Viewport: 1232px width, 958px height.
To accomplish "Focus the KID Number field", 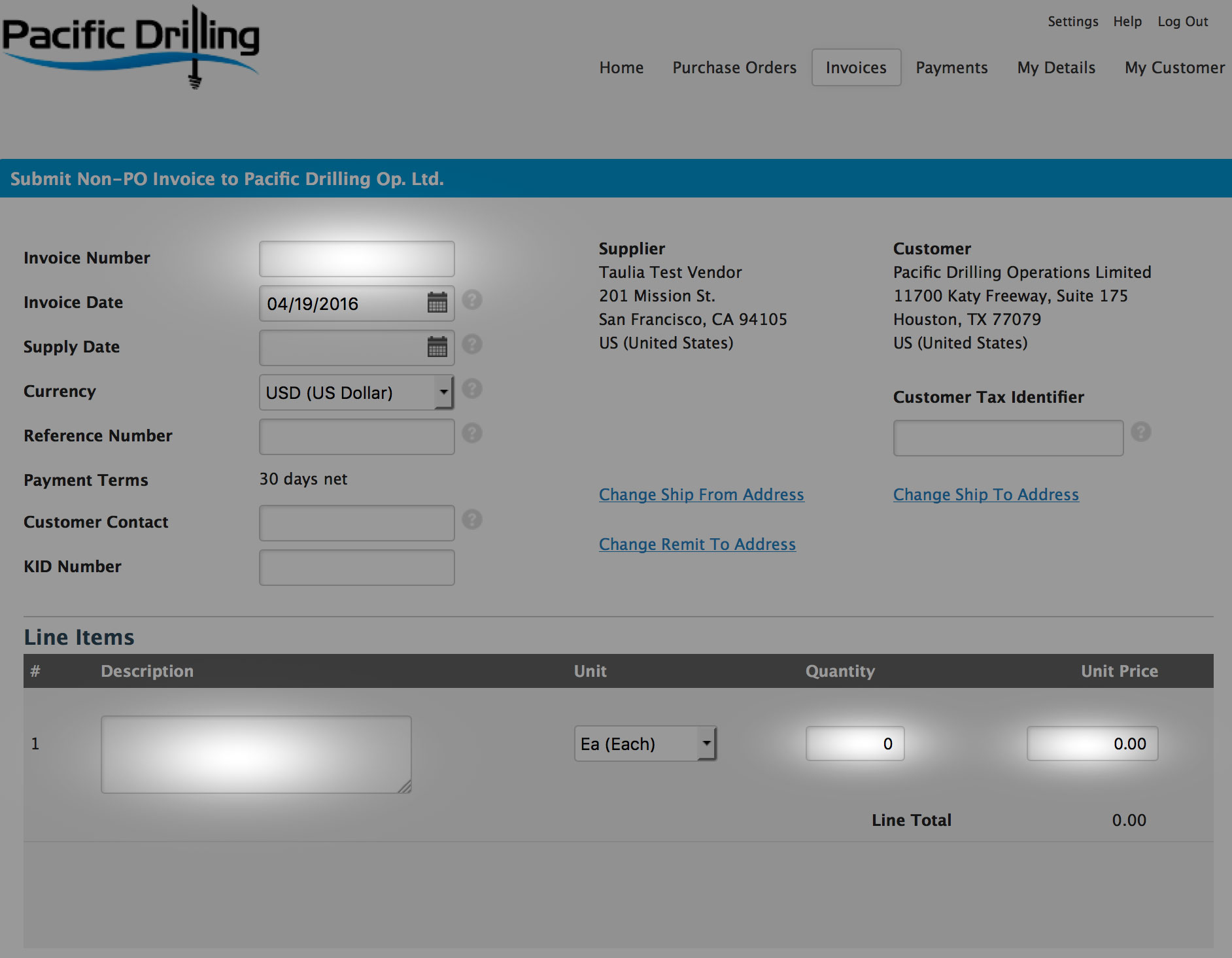I will [356, 568].
